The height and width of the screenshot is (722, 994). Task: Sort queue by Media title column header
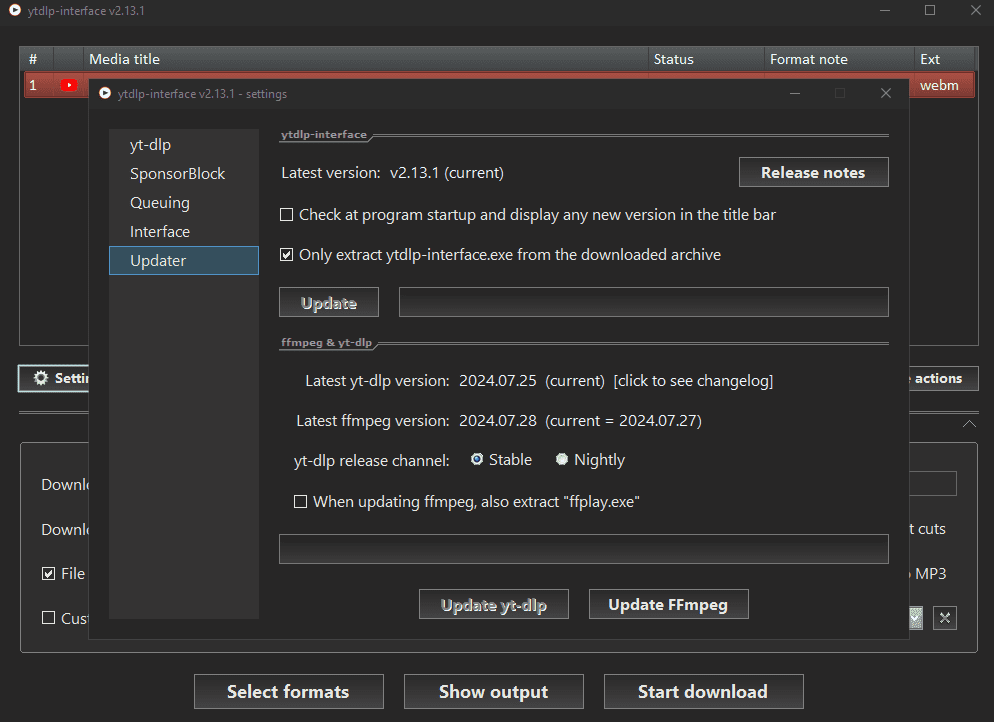366,59
